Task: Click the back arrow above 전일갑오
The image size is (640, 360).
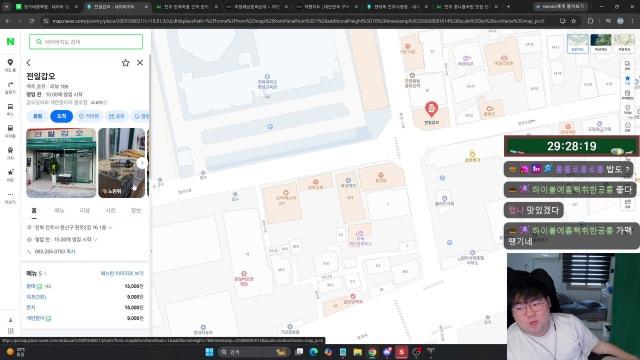Action: tap(29, 62)
